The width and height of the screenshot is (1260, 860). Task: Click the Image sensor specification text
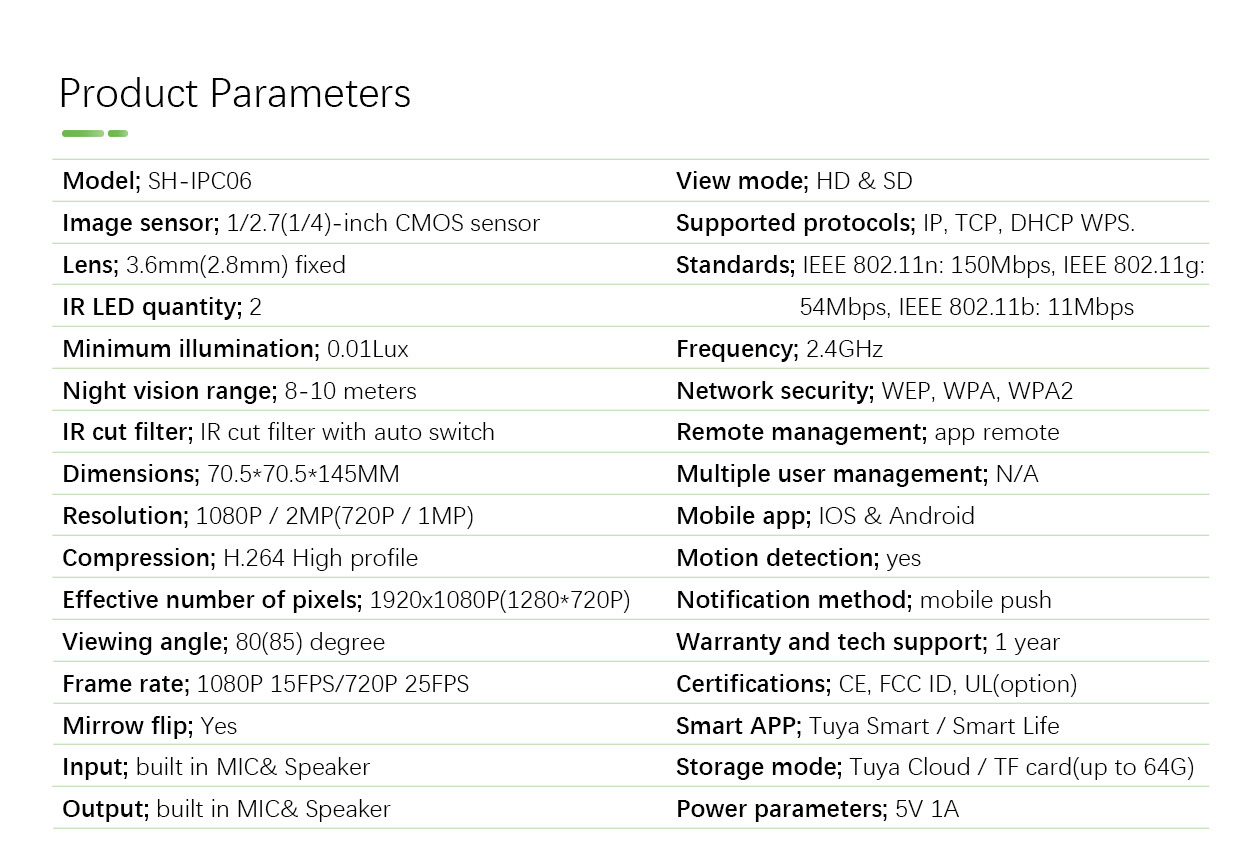pyautogui.click(x=301, y=223)
